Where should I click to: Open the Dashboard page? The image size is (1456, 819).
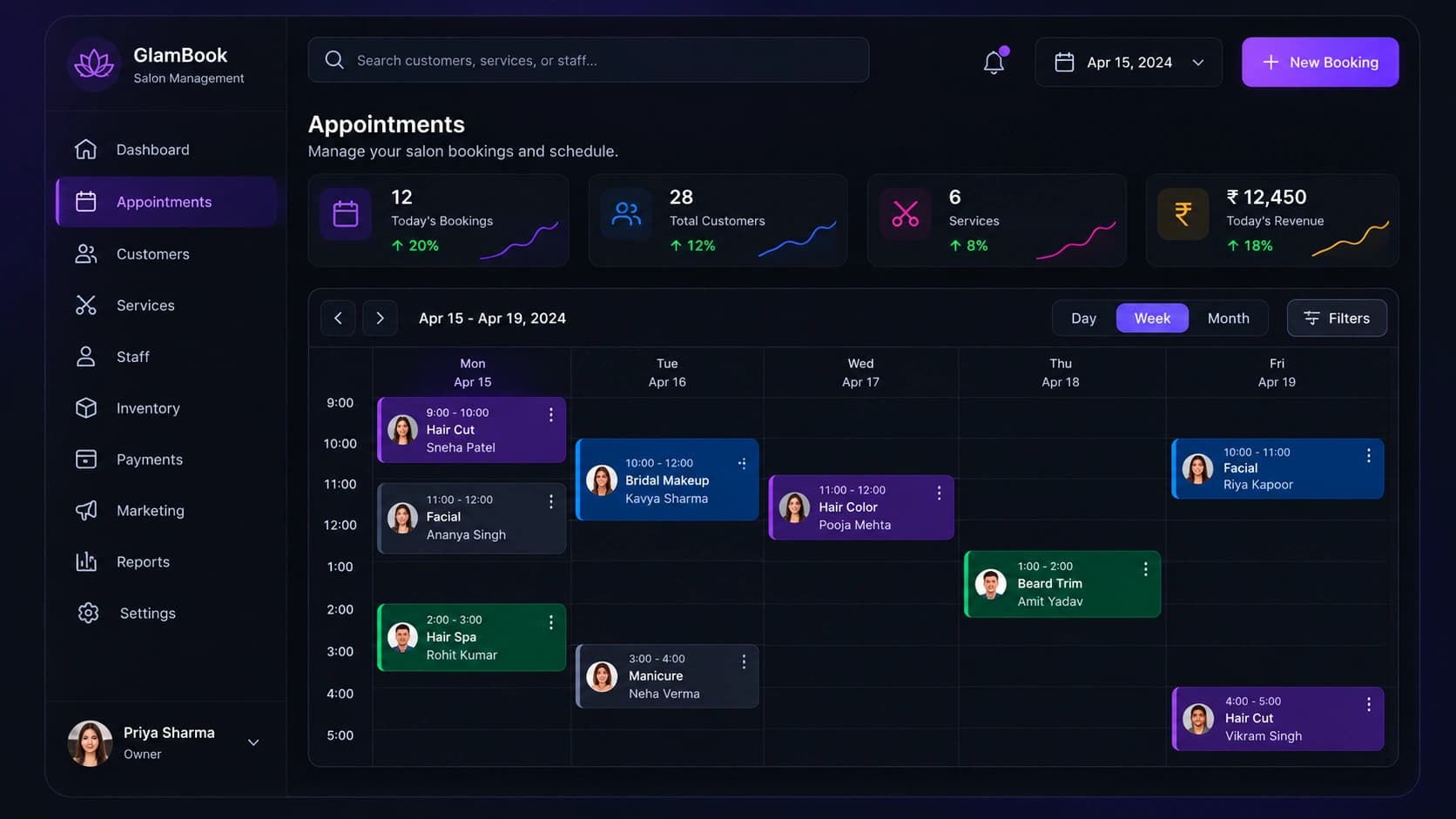[166, 150]
